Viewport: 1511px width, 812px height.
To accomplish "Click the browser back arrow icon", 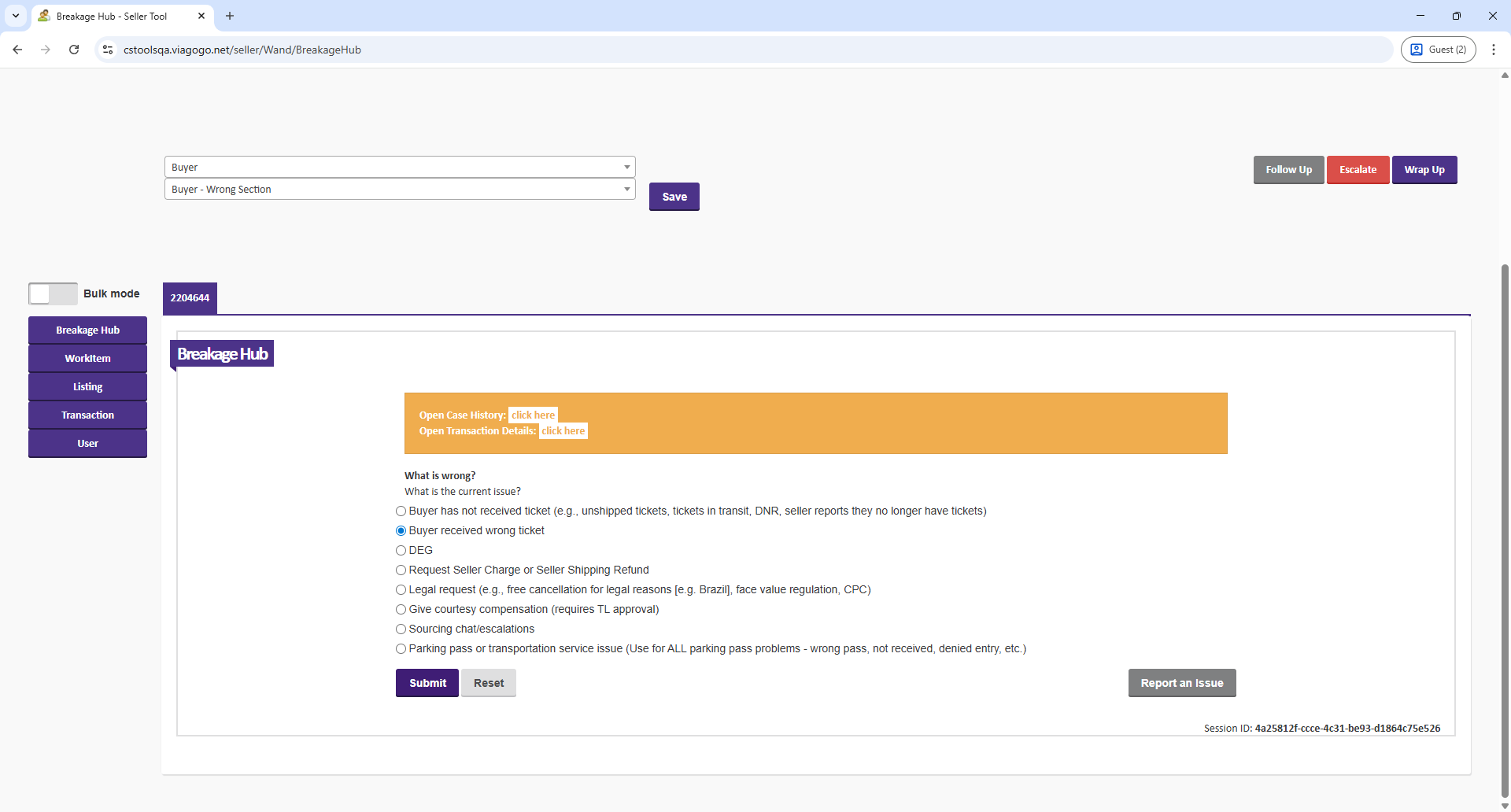I will point(17,50).
